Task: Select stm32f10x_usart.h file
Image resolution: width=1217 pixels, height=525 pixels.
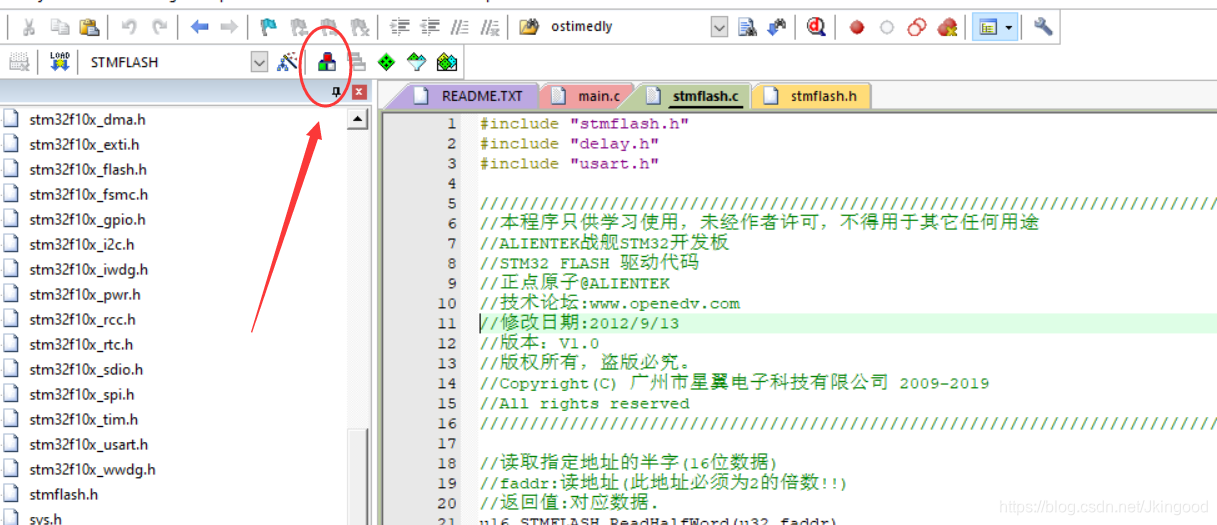Action: 88,444
